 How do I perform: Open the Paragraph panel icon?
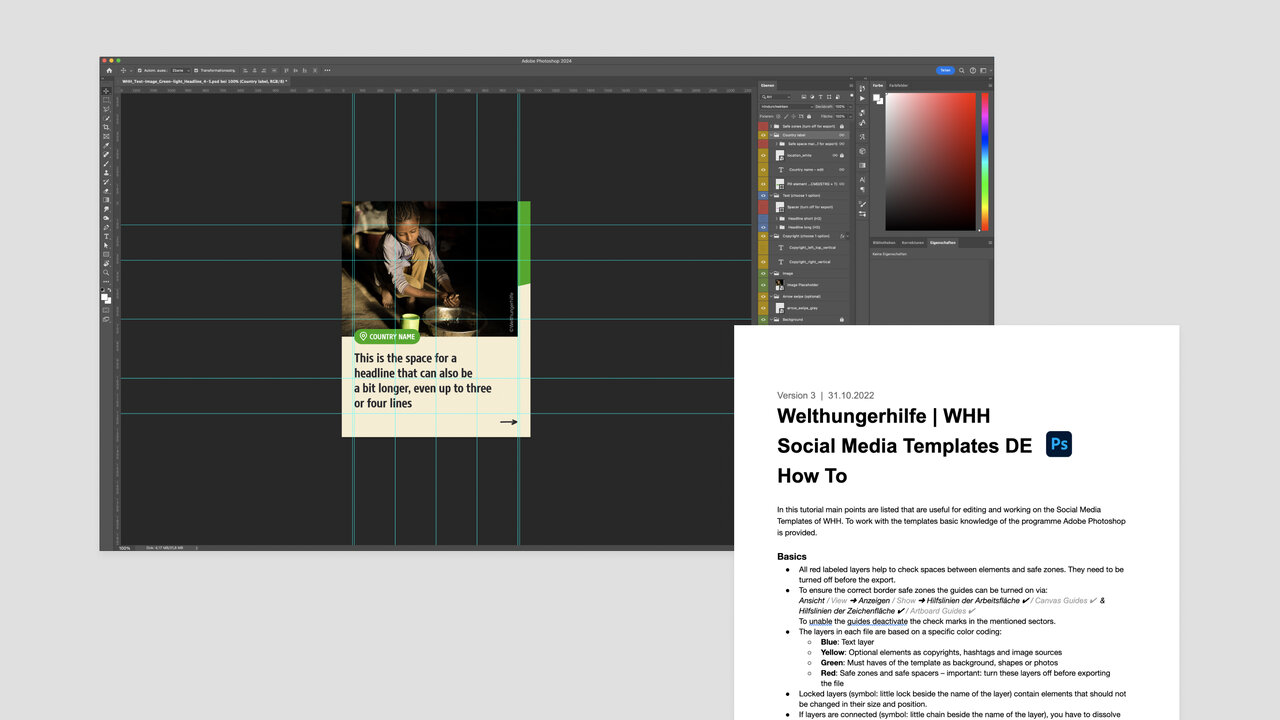point(862,189)
